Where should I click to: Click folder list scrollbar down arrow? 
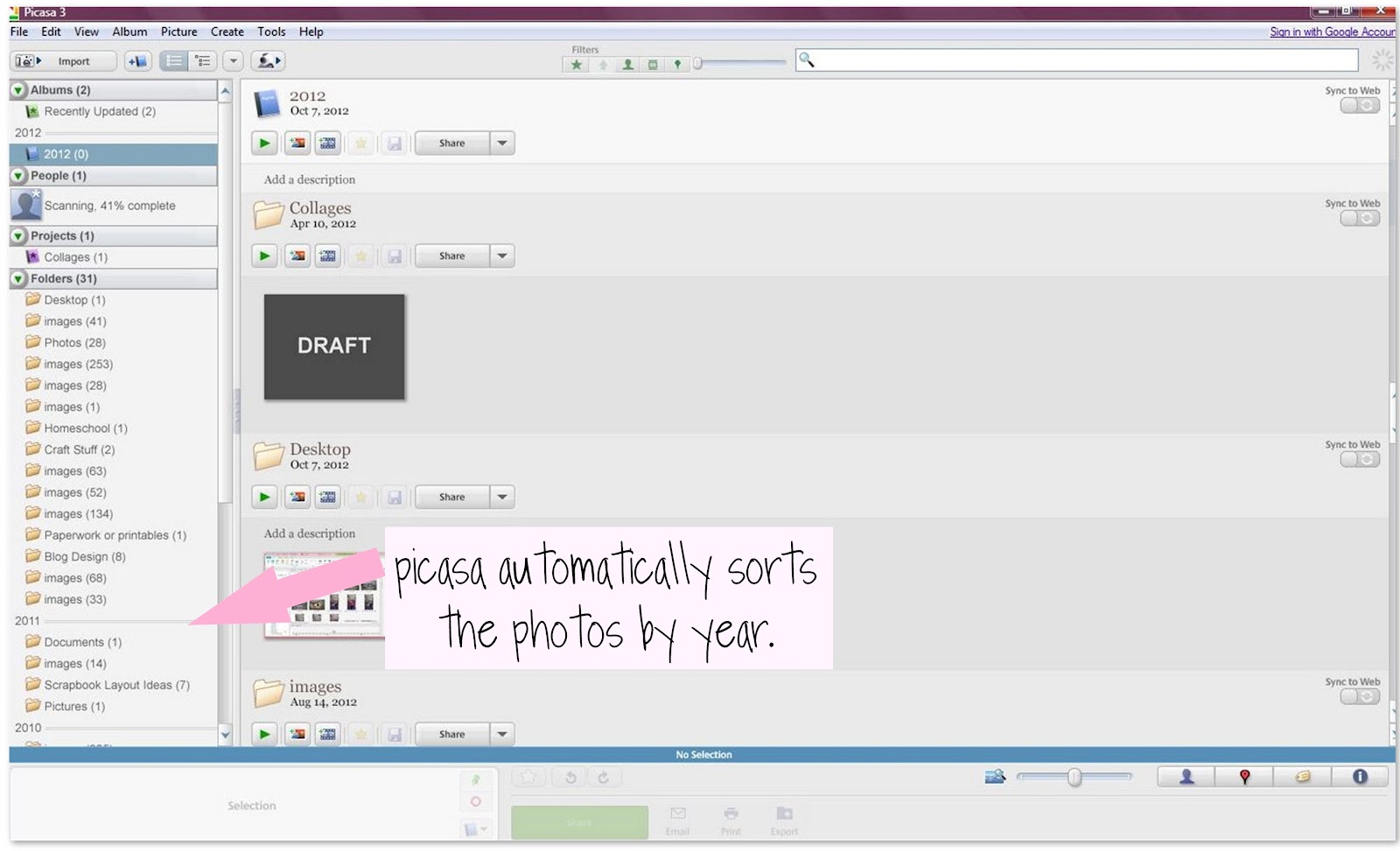[x=225, y=736]
